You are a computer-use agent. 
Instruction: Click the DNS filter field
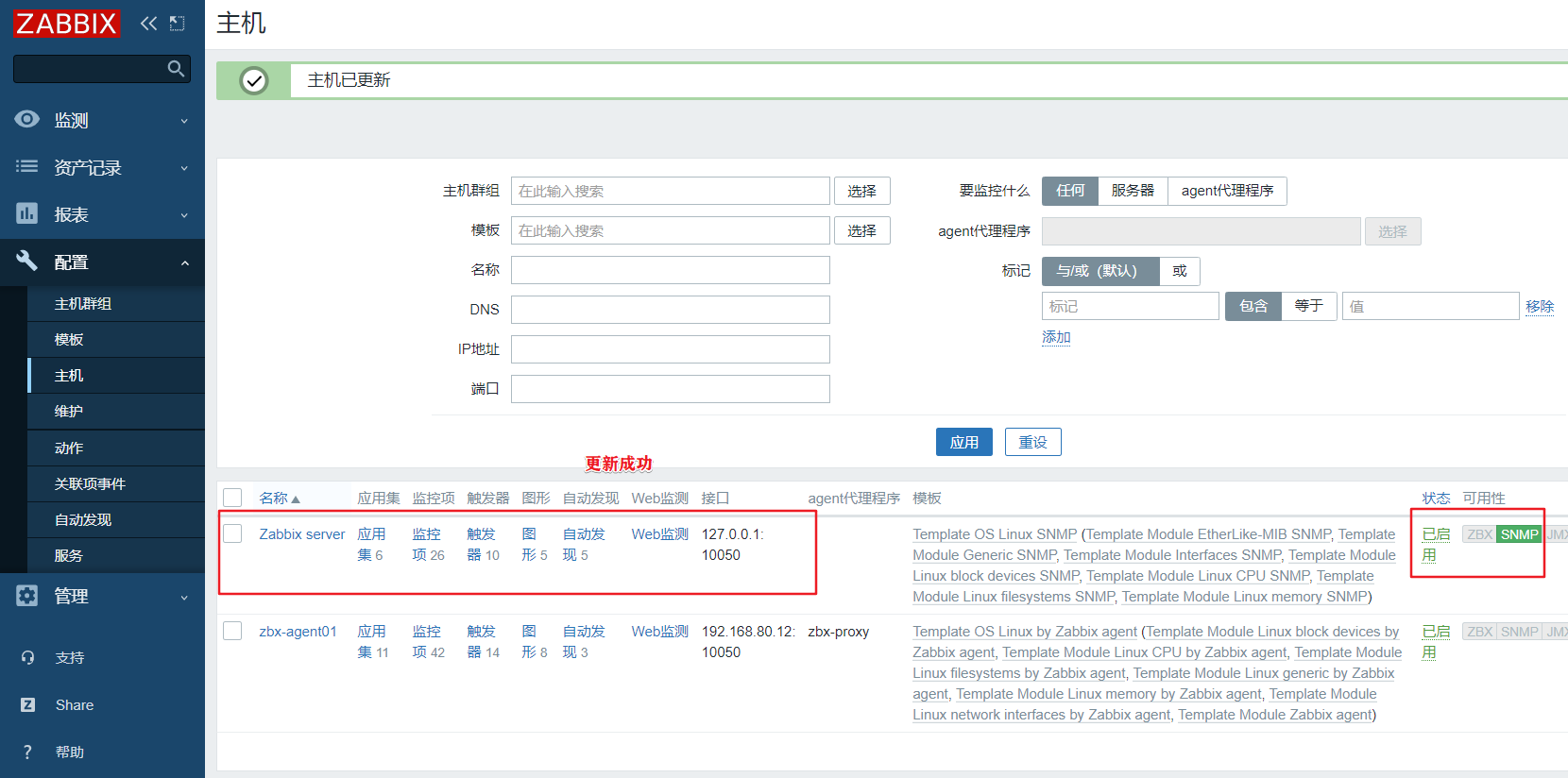(671, 310)
